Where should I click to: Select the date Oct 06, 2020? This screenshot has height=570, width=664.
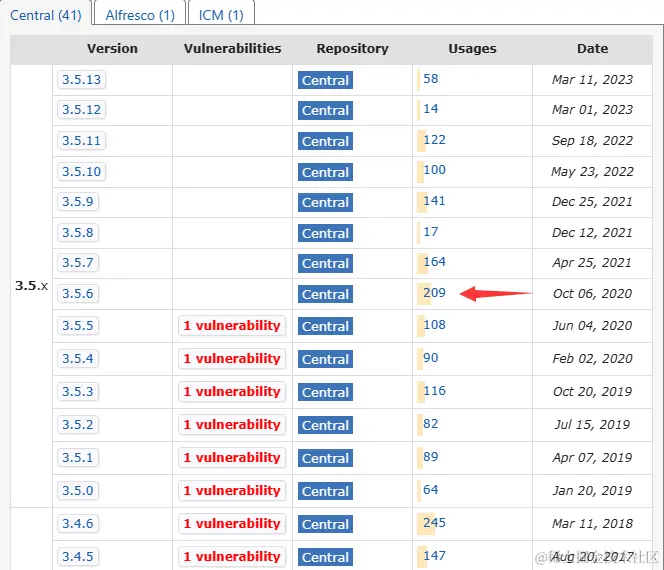[x=592, y=294]
